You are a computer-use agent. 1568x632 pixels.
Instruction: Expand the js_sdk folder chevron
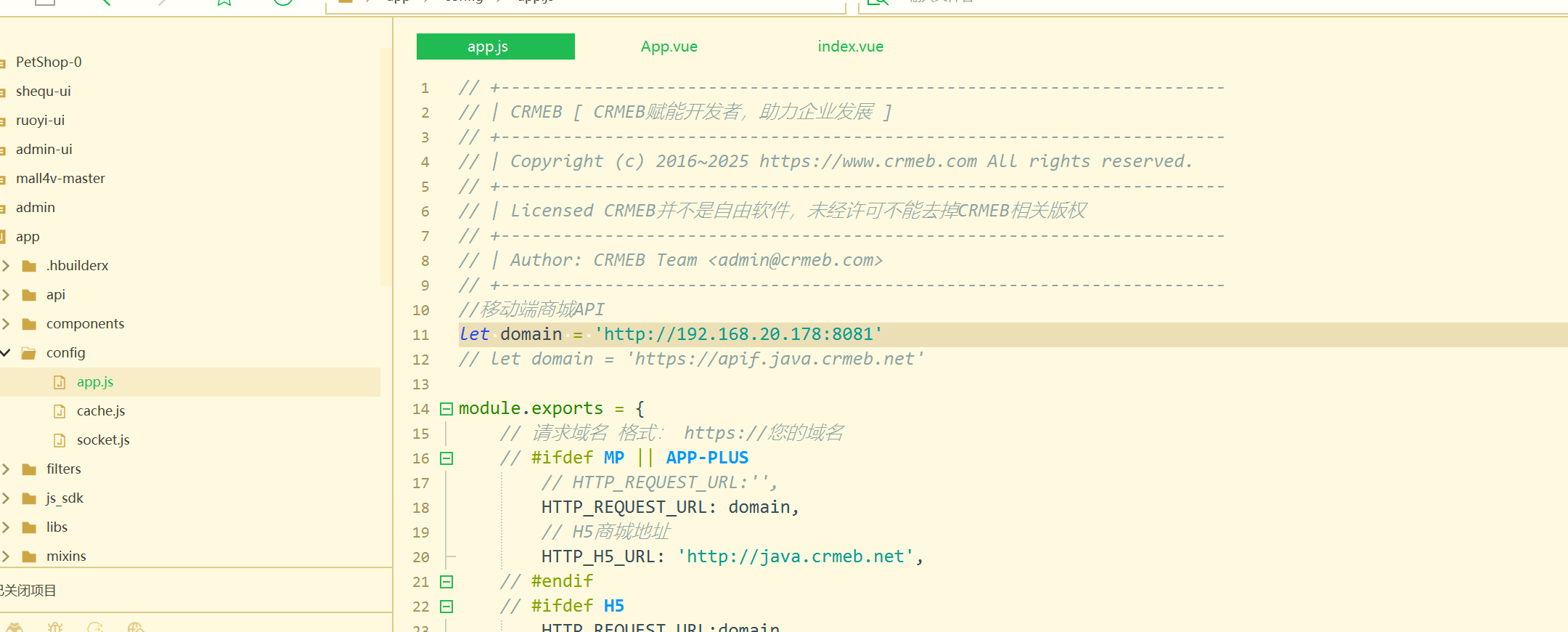click(6, 498)
